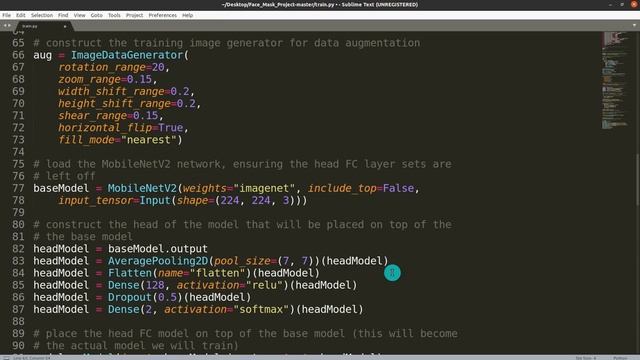The height and width of the screenshot is (360, 640).
Task: Click the previous tab arrow
Action: tap(4, 26)
